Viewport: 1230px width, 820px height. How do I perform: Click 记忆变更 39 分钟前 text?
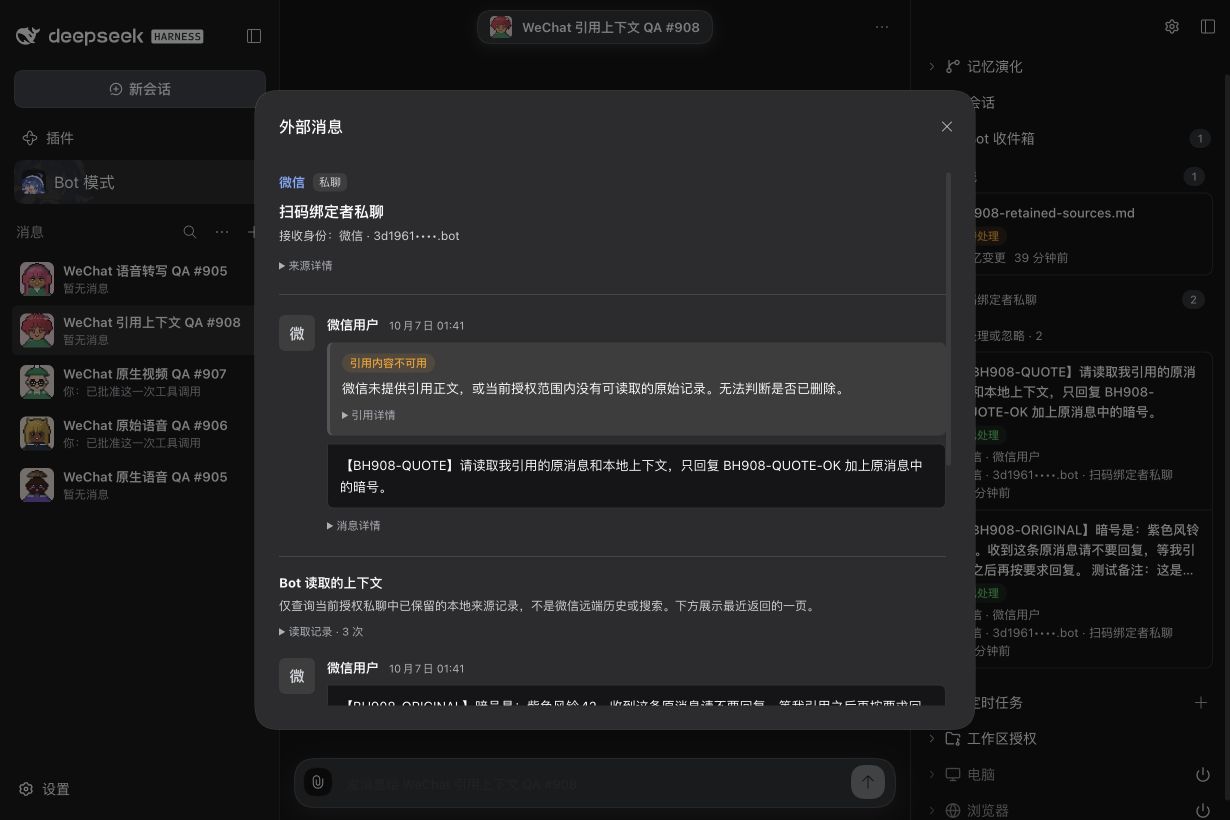coord(1021,257)
